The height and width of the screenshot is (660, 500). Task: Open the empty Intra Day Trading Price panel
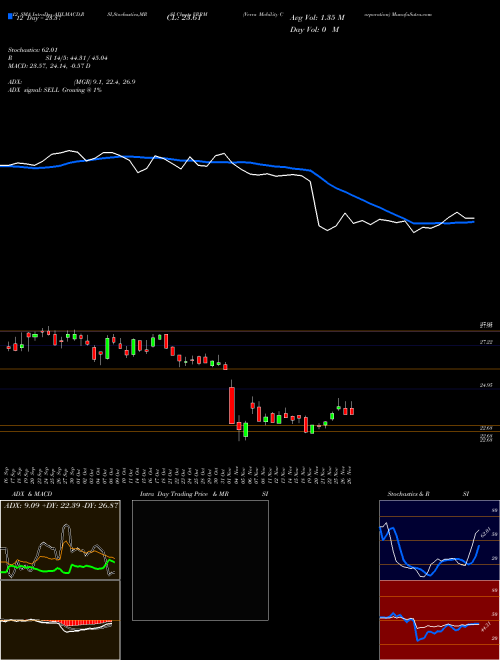pos(200,560)
